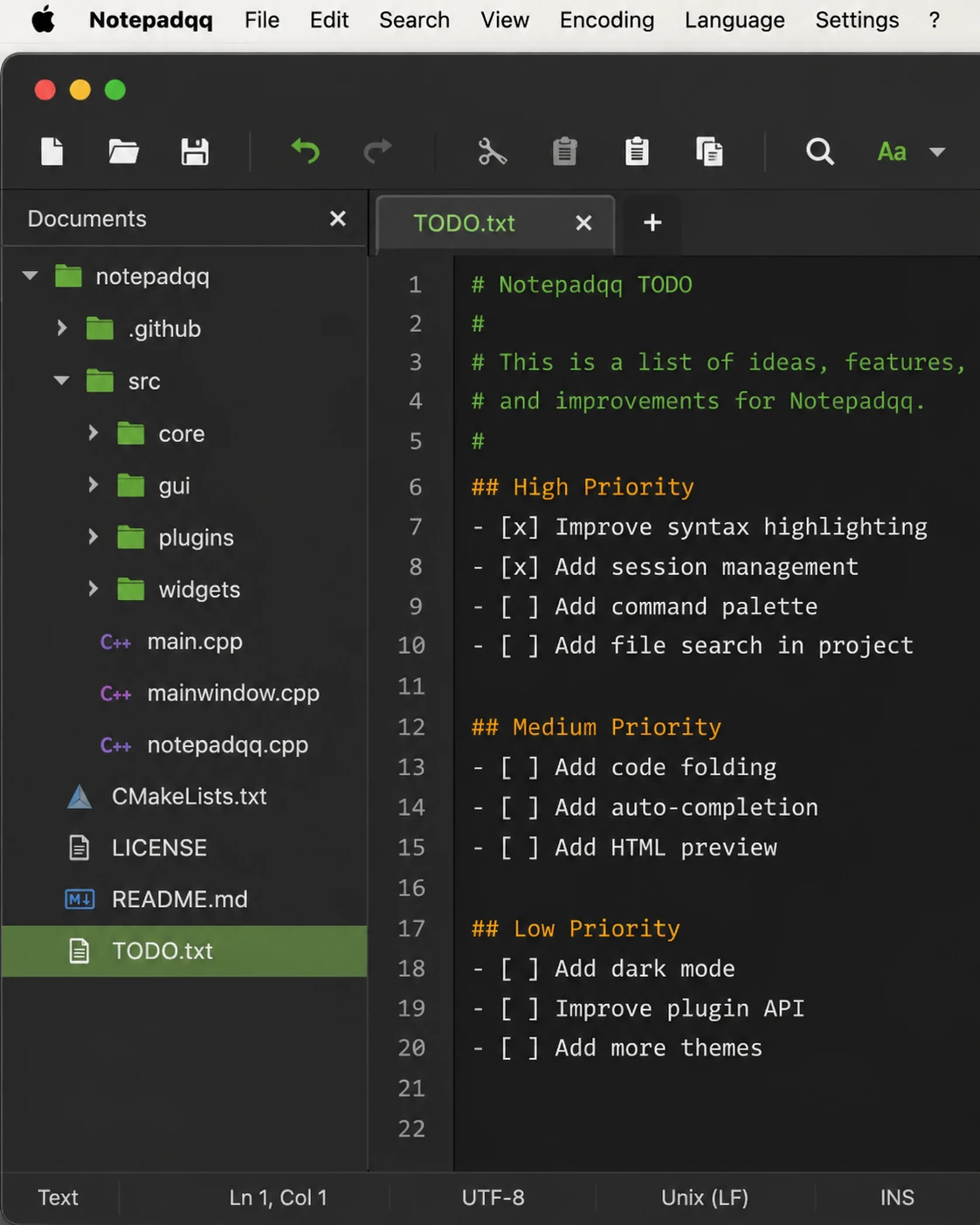Expand the plugins folder

pos(93,536)
